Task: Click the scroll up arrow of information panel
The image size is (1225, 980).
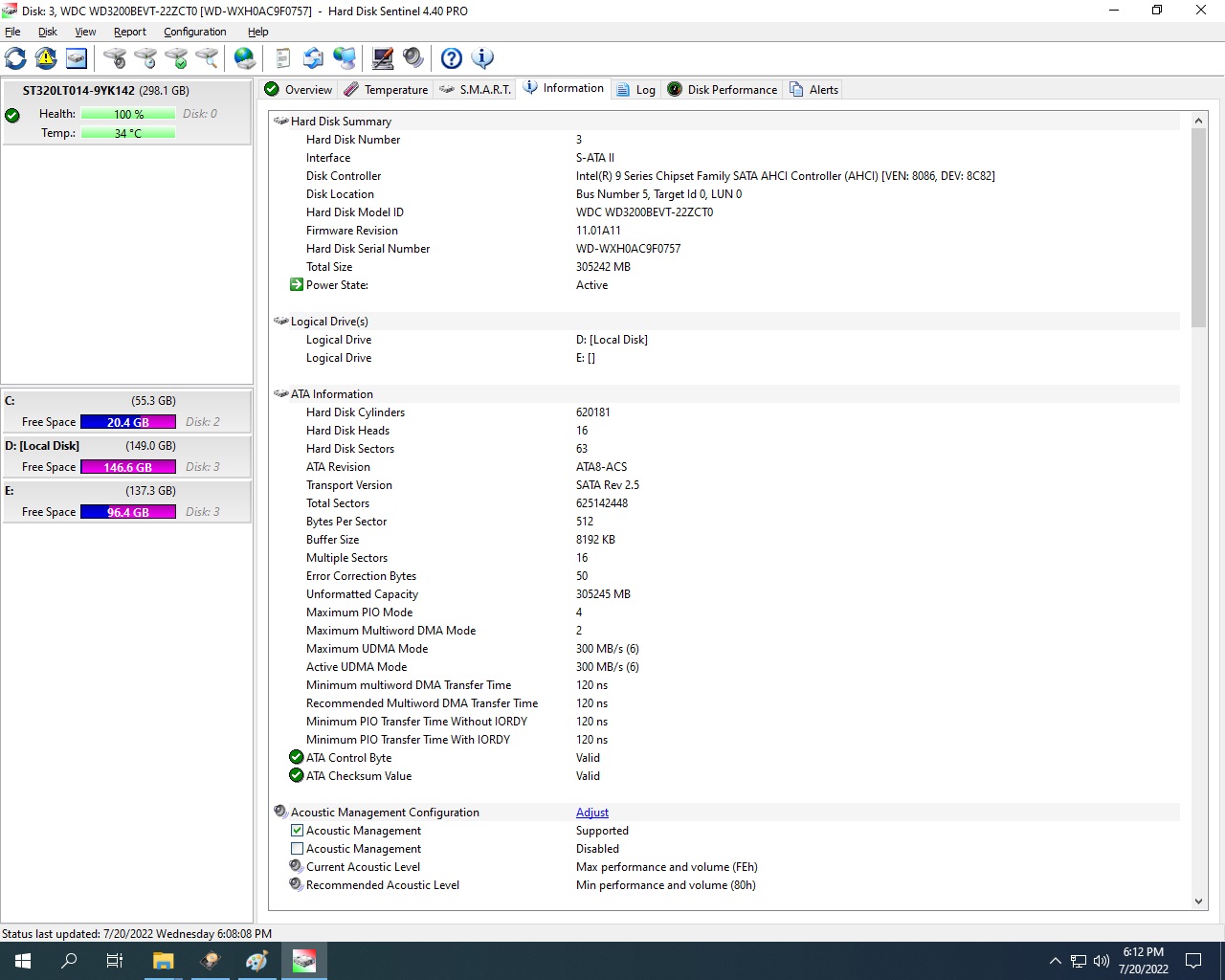Action: pos(1198,121)
